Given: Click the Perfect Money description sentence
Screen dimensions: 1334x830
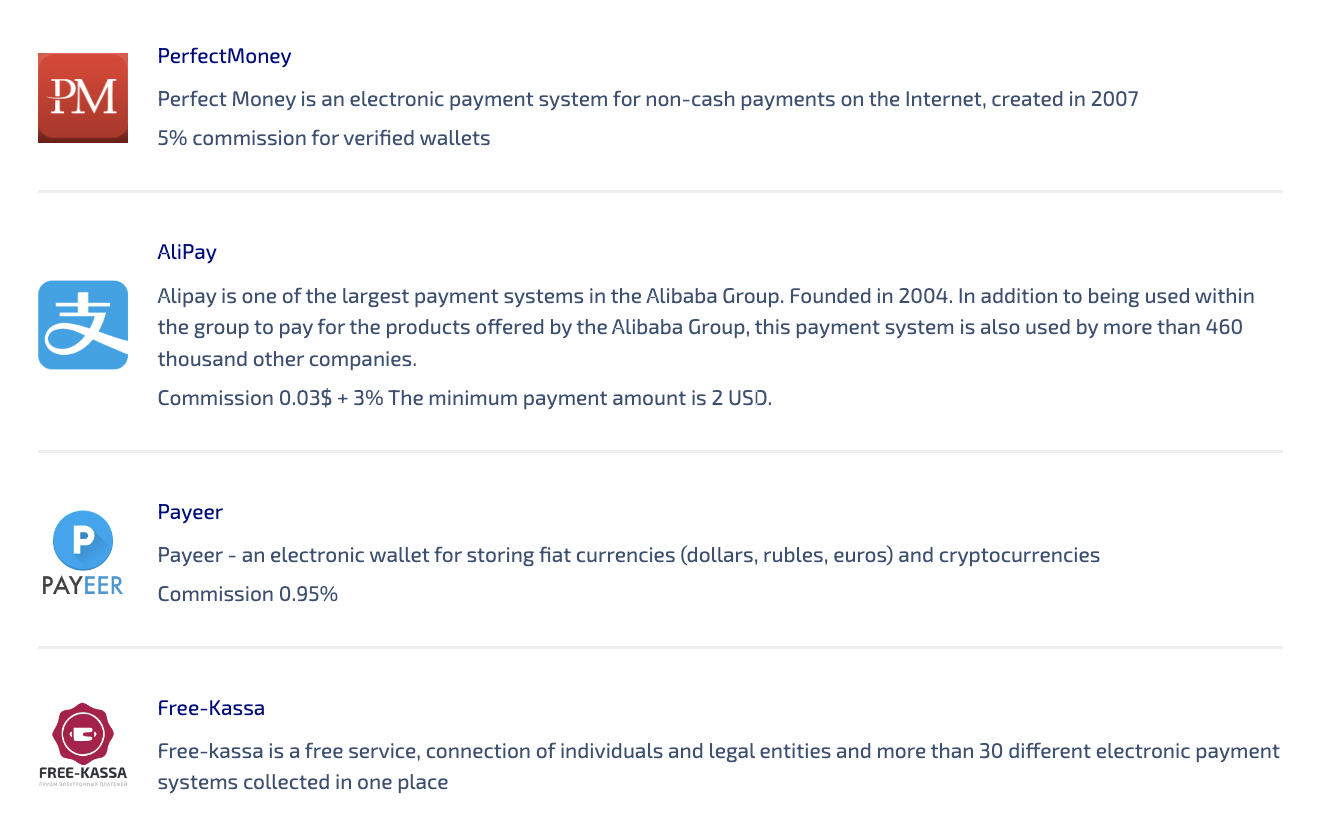Looking at the screenshot, I should click(648, 99).
